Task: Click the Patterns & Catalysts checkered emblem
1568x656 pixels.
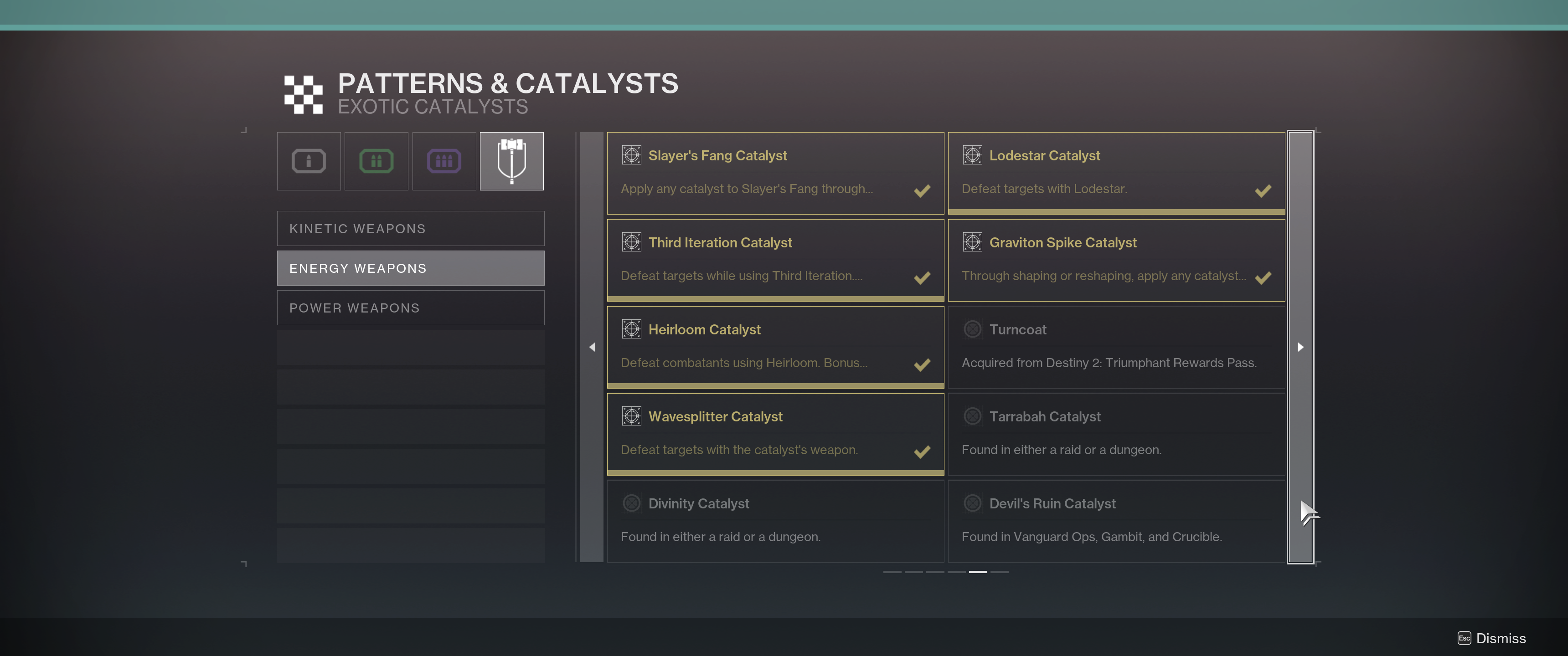Action: pos(303,95)
